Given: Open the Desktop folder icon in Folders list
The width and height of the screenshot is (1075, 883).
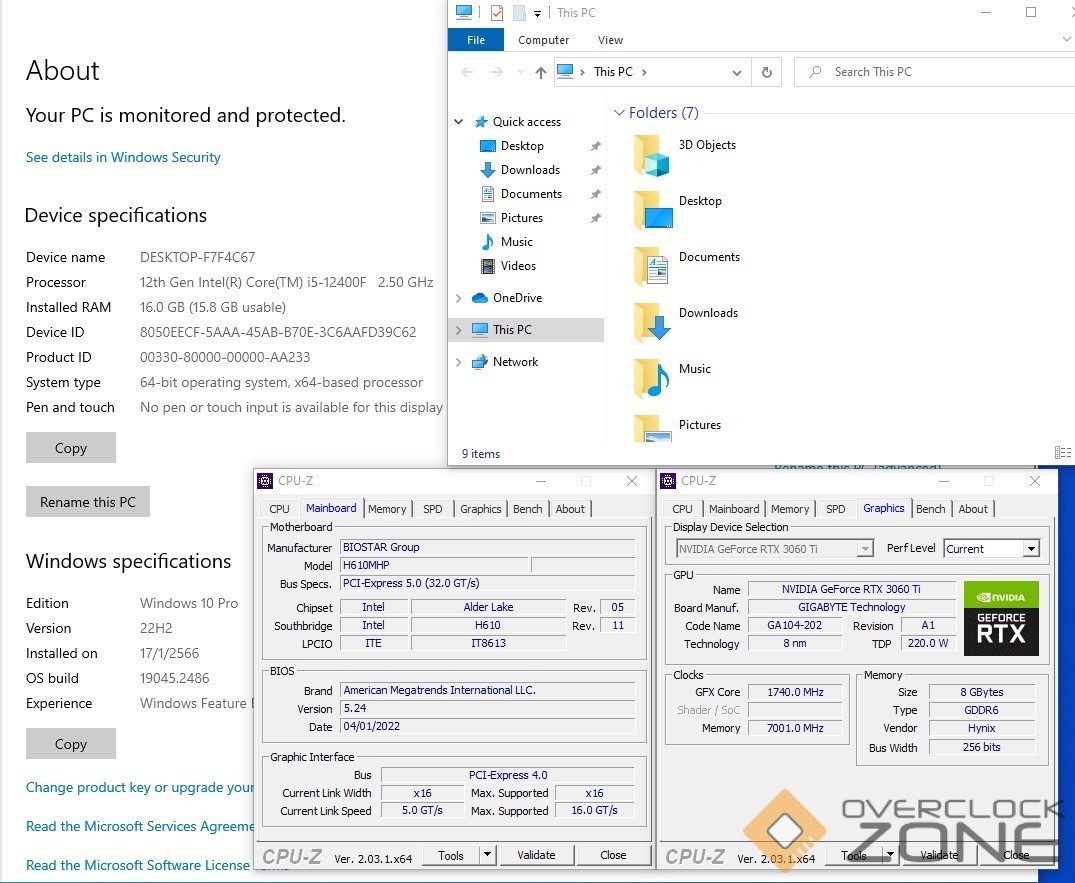Looking at the screenshot, I should [652, 210].
